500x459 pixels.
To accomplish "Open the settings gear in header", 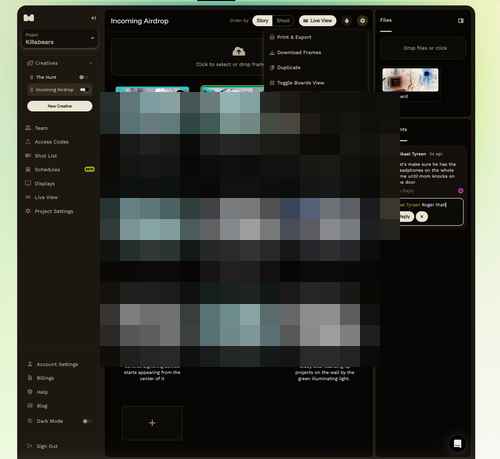I will pyautogui.click(x=363, y=21).
